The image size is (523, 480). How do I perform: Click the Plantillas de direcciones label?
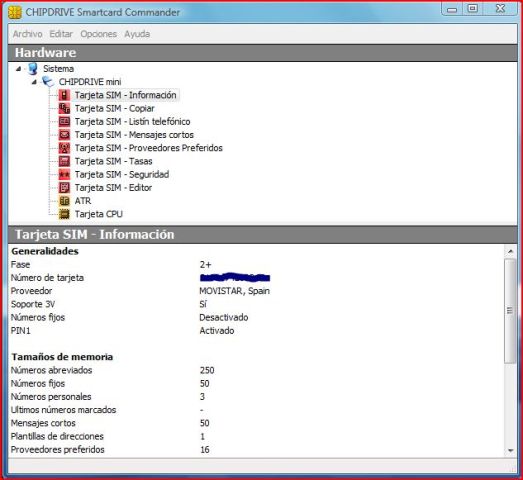click(57, 436)
